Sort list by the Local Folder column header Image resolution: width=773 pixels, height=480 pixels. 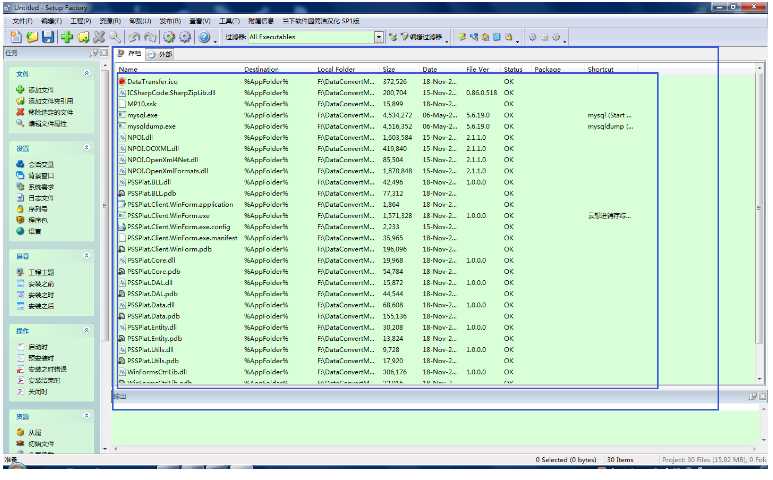(348, 69)
